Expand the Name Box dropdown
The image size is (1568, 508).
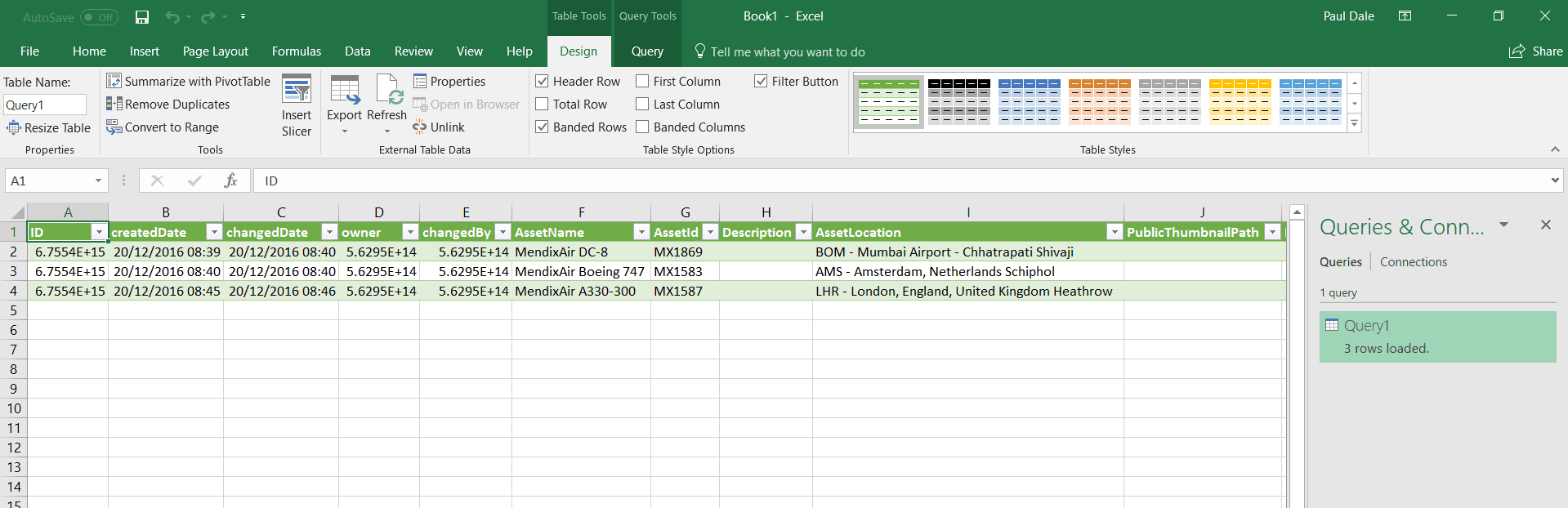[x=98, y=180]
